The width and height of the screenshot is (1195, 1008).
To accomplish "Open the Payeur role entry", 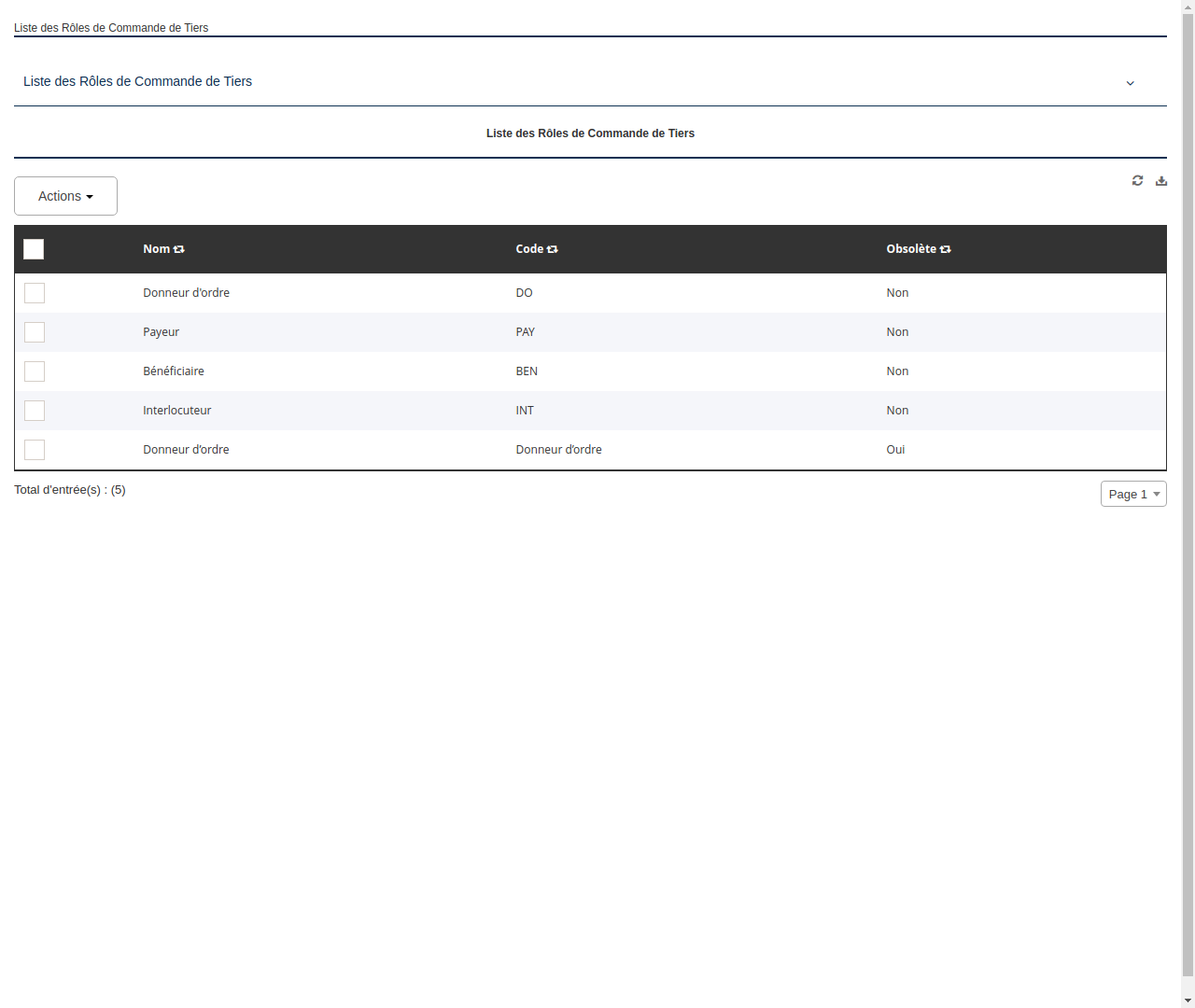I will point(161,332).
